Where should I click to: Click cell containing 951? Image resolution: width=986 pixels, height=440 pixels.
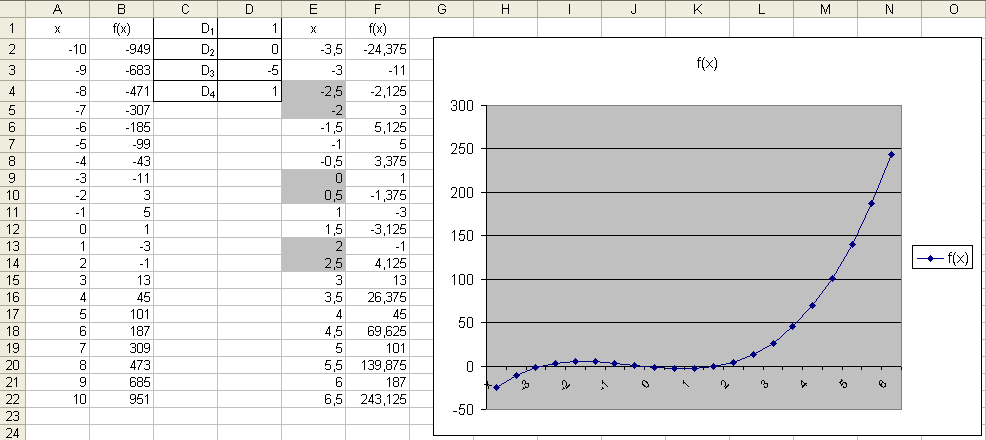coord(121,399)
